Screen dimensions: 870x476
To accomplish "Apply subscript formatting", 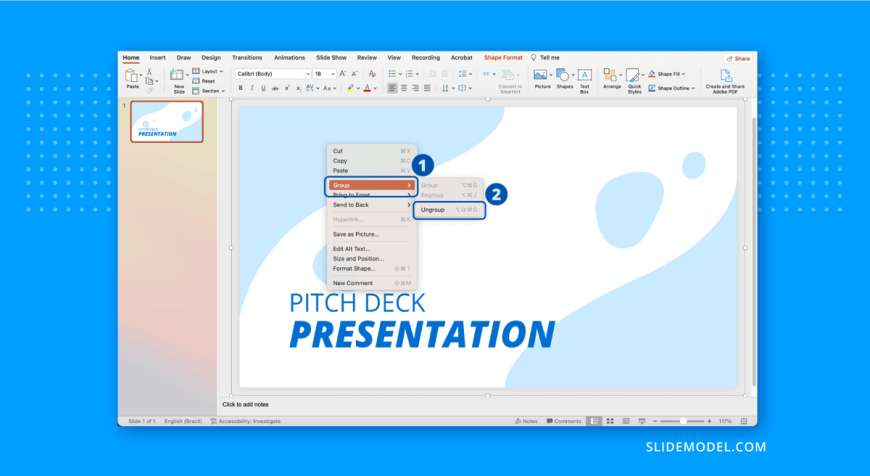I will (x=298, y=88).
